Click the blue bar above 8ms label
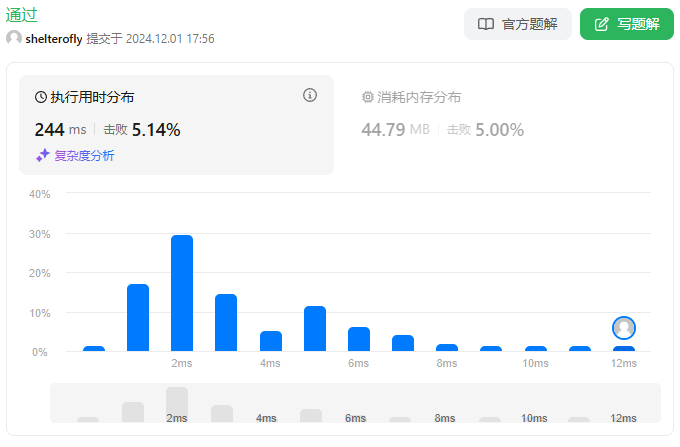This screenshot has height=447, width=680. click(447, 347)
